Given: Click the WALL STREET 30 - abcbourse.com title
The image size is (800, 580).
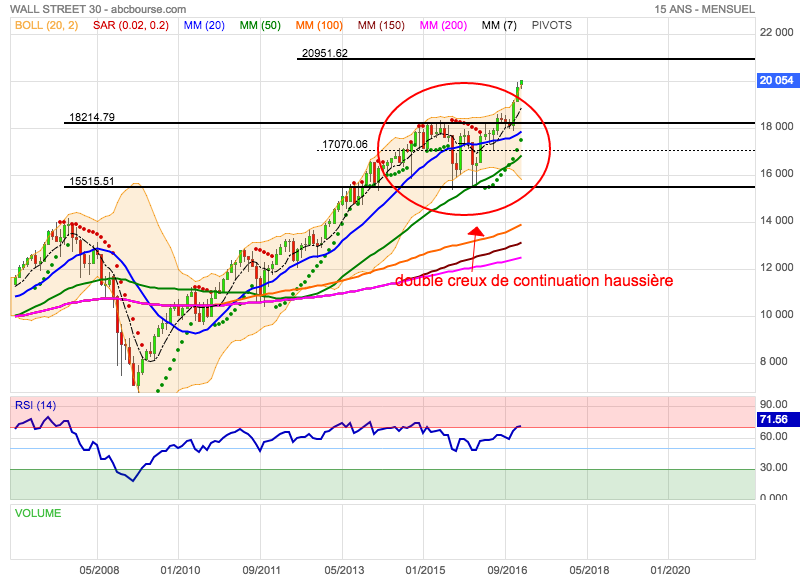Looking at the screenshot, I should coord(98,9).
